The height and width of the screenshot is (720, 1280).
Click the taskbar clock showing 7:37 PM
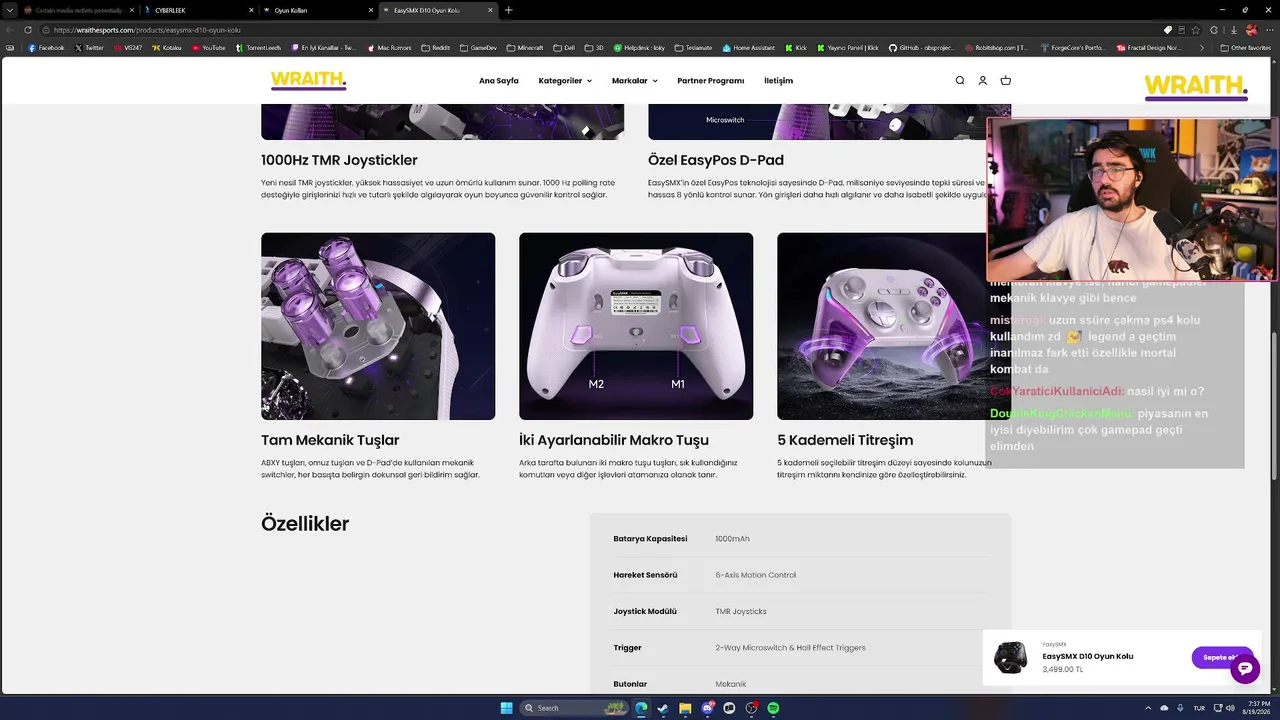(x=1254, y=708)
